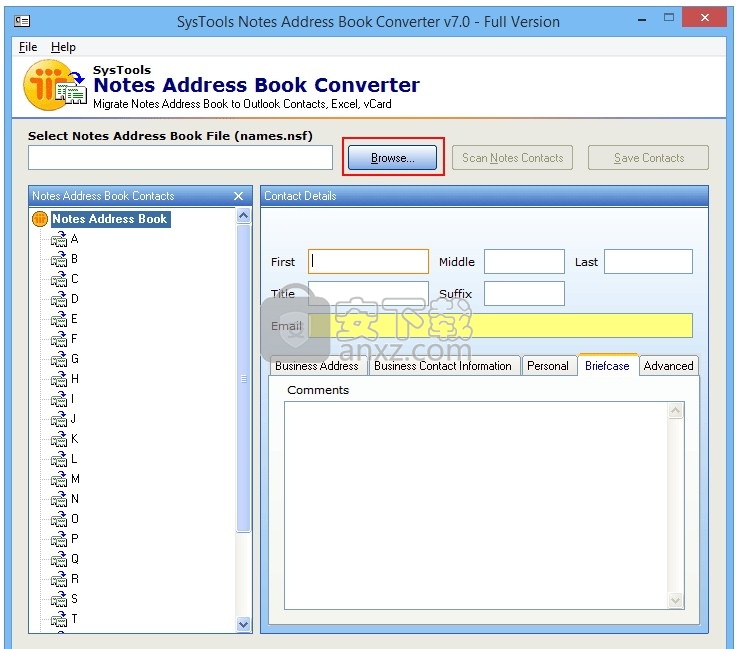Select letter H in the contacts tree
Screen dimensions: 736x649
[75, 379]
